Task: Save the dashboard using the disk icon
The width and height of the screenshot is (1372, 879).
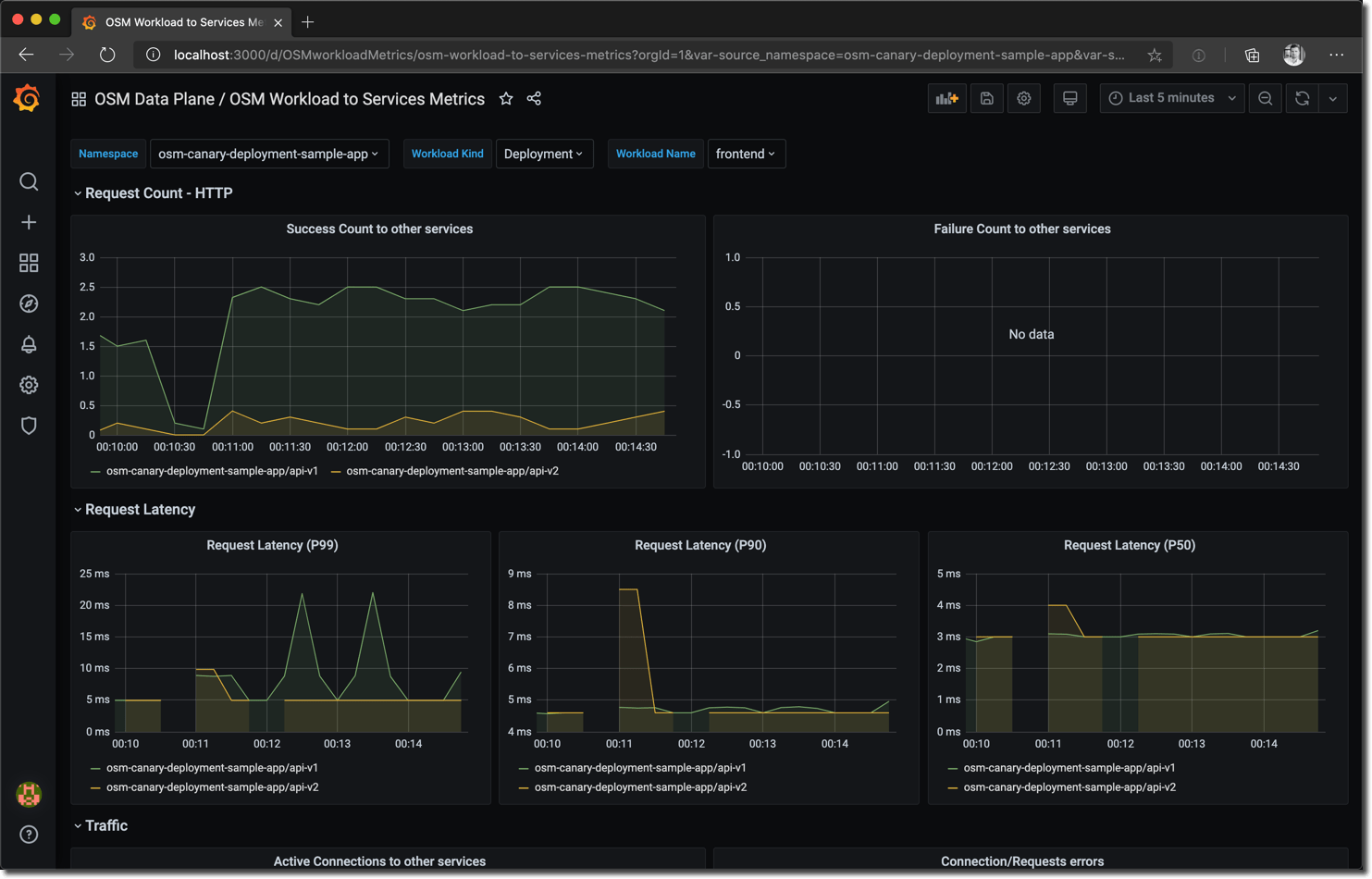Action: tap(986, 98)
